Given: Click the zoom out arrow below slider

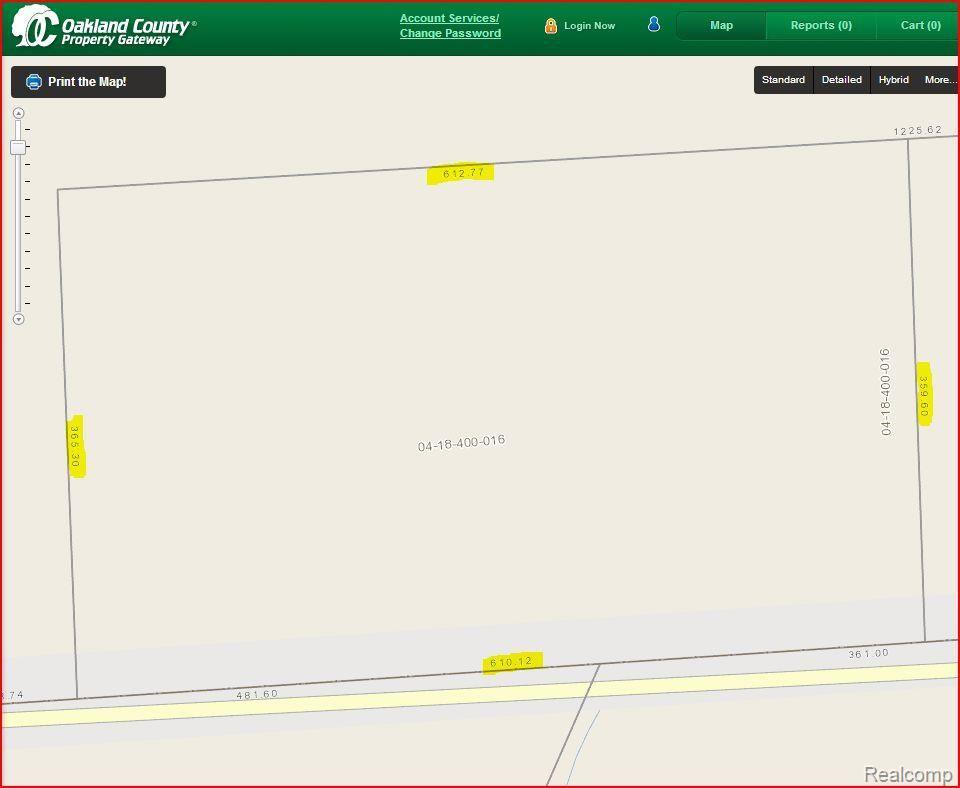Looking at the screenshot, I should click(x=18, y=319).
